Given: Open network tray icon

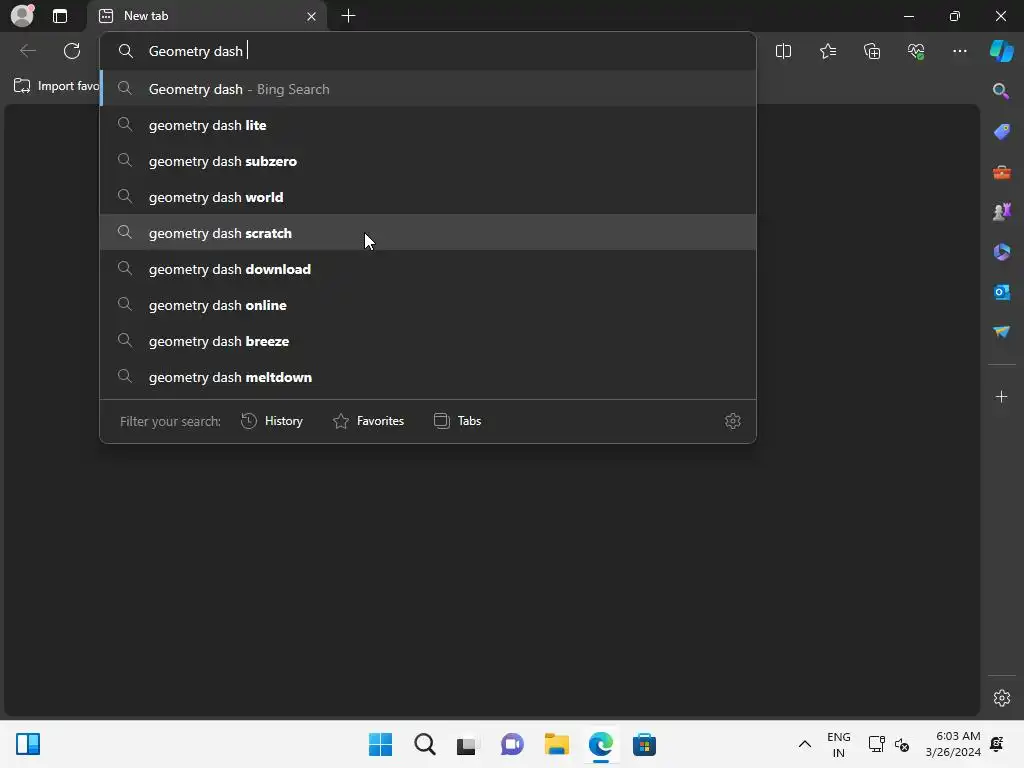Looking at the screenshot, I should [x=876, y=744].
